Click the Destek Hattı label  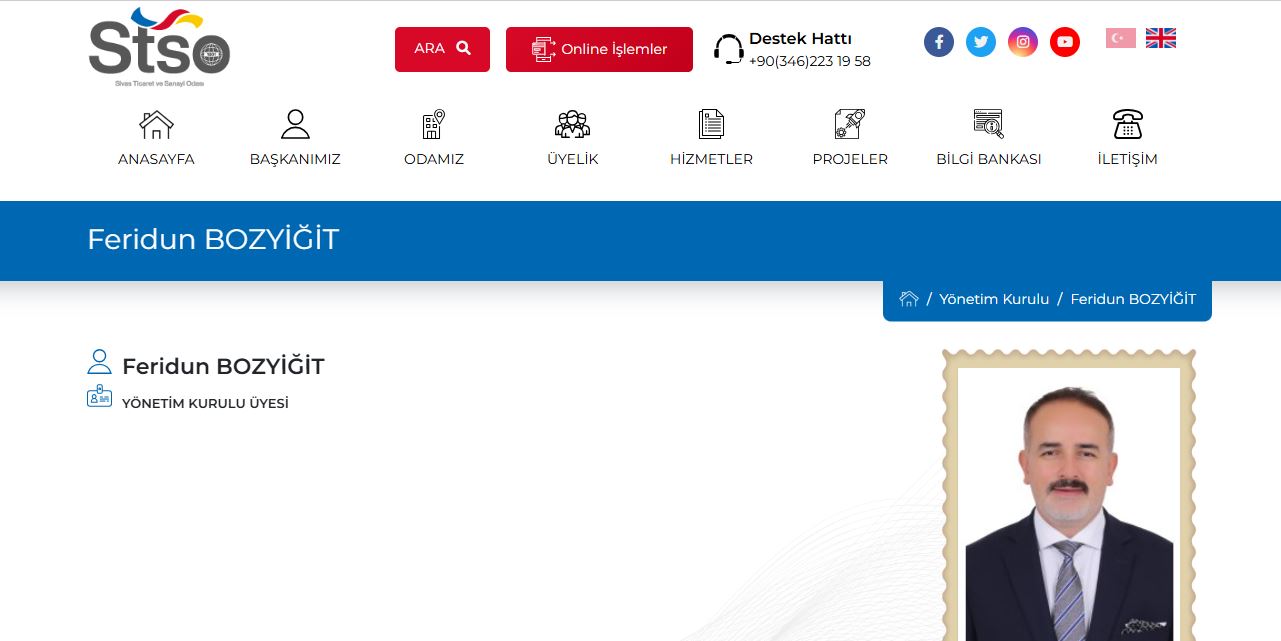(800, 39)
